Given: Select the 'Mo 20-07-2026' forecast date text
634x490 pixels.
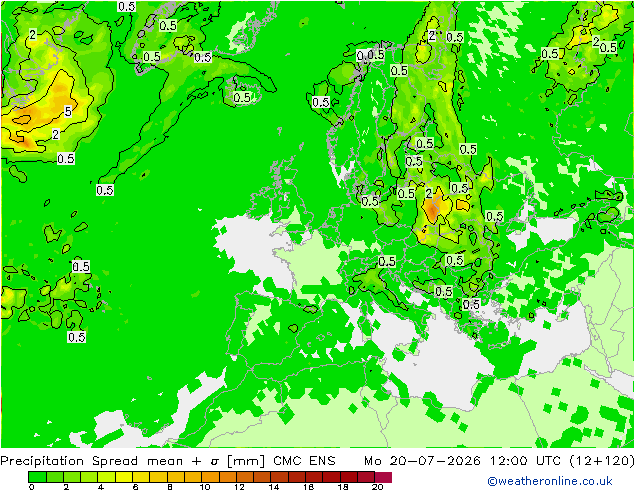Looking at the screenshot, I should (422, 461).
